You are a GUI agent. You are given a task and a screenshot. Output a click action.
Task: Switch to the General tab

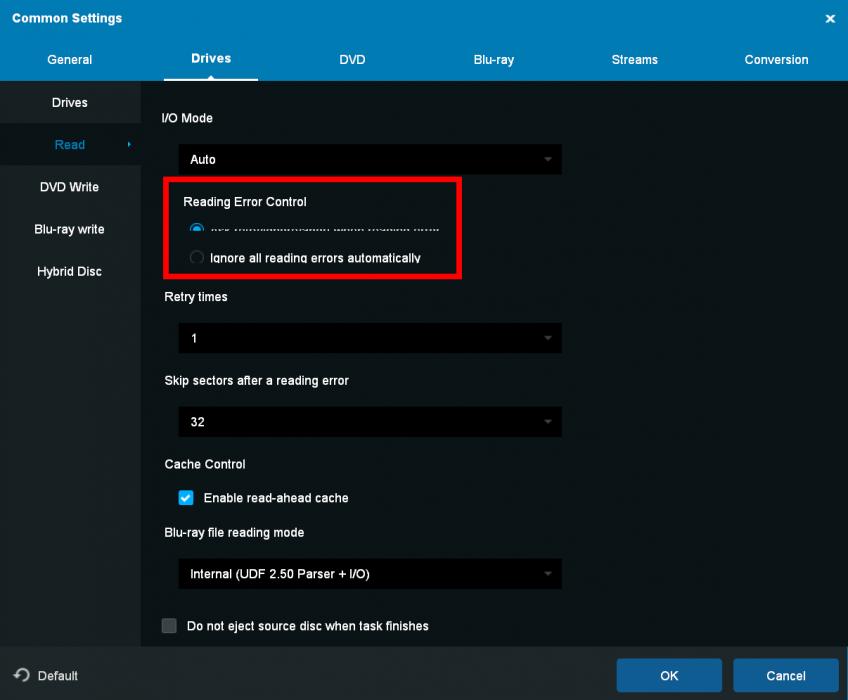[x=70, y=60]
